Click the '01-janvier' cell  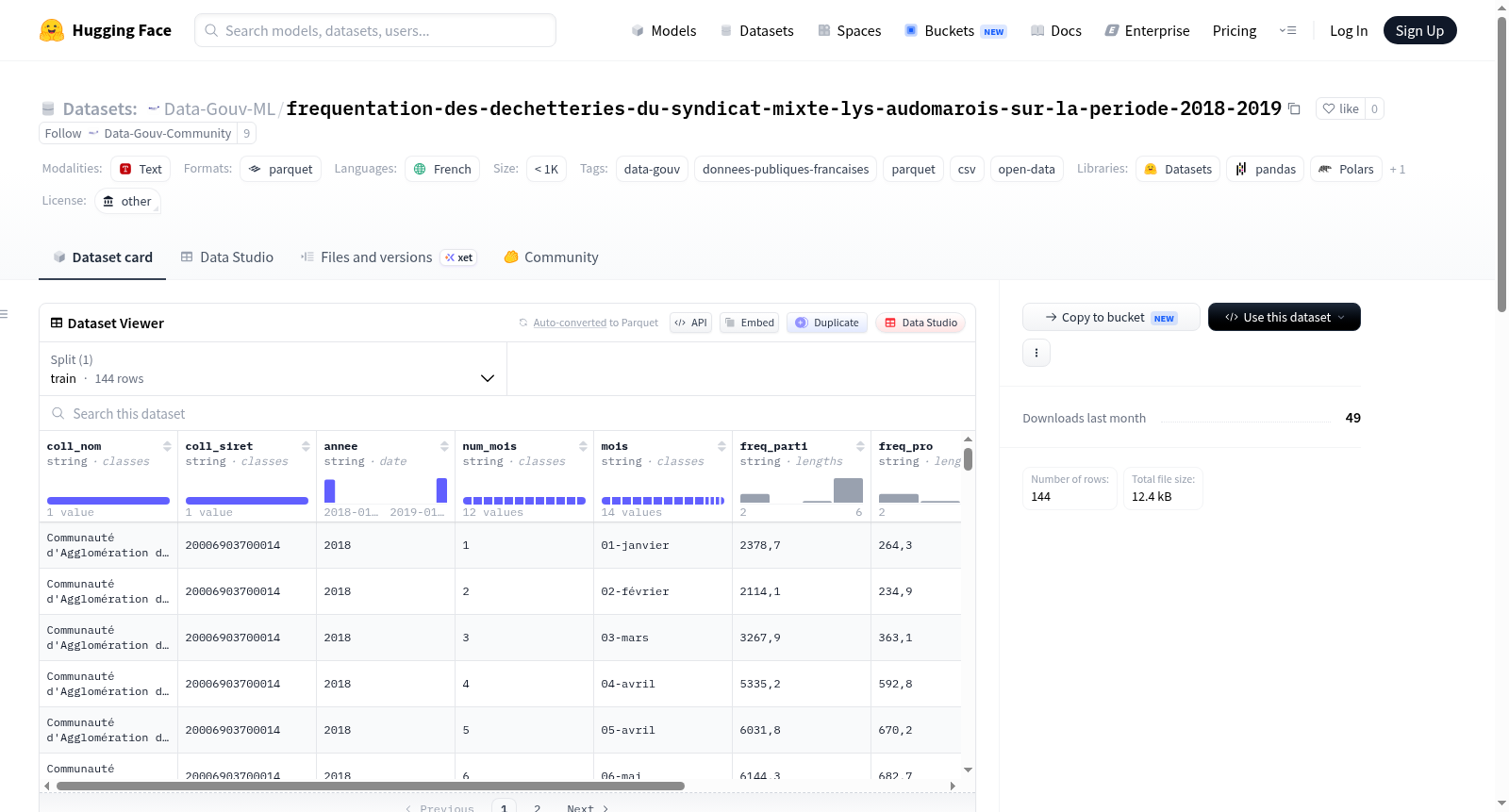pos(663,545)
